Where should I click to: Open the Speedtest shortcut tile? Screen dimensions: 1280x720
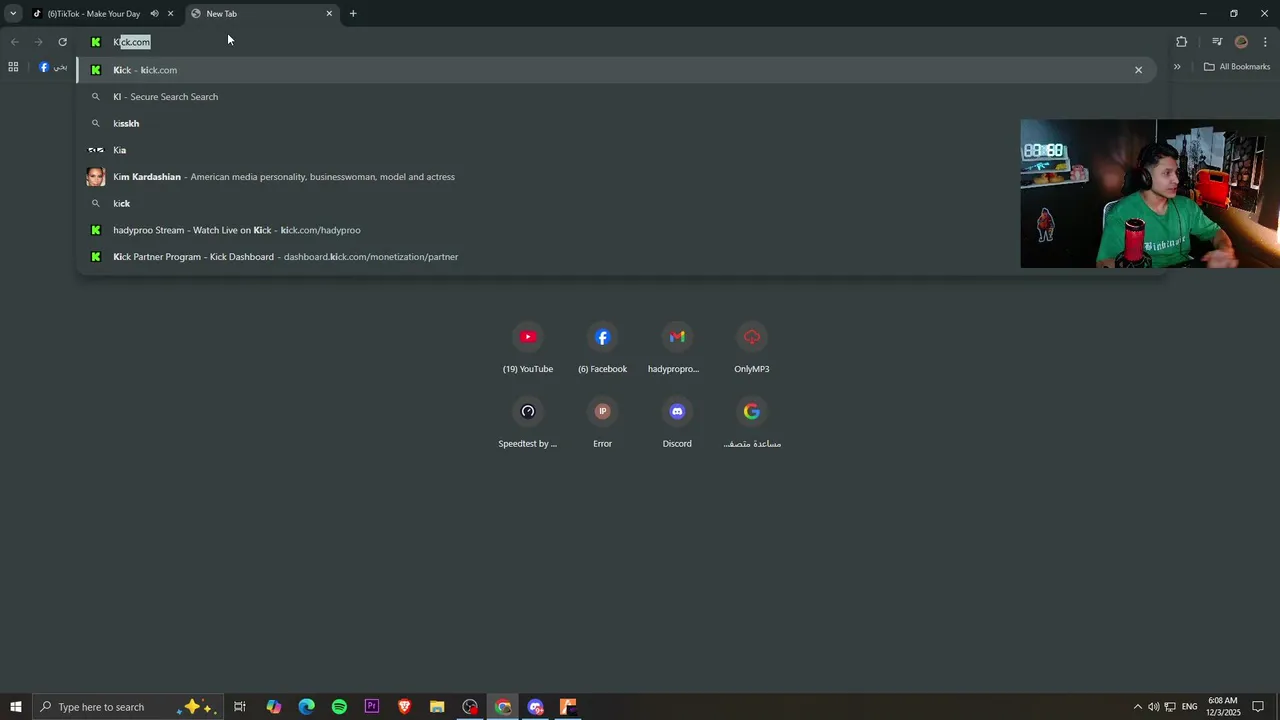[528, 423]
